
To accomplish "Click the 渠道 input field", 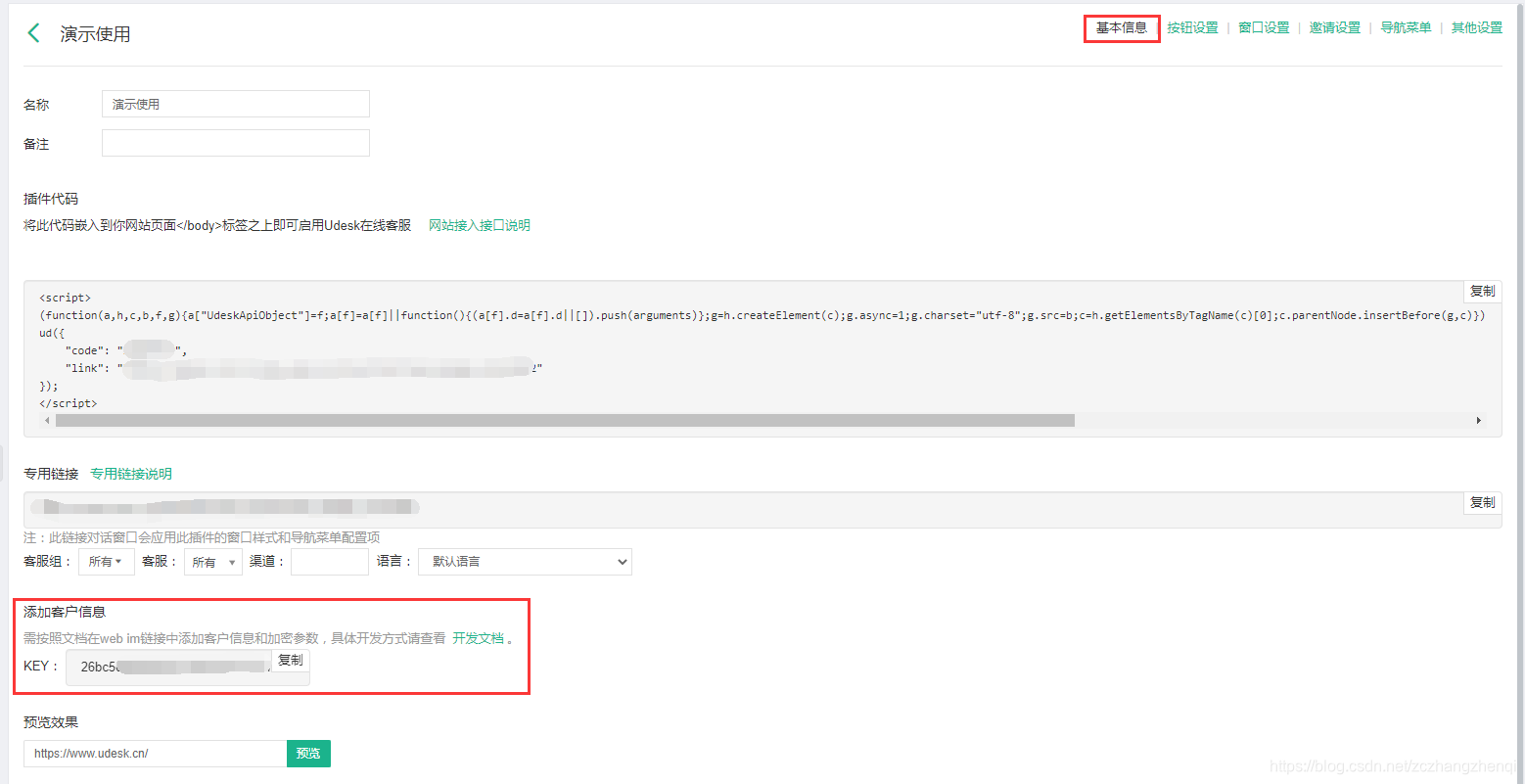I will click(330, 562).
